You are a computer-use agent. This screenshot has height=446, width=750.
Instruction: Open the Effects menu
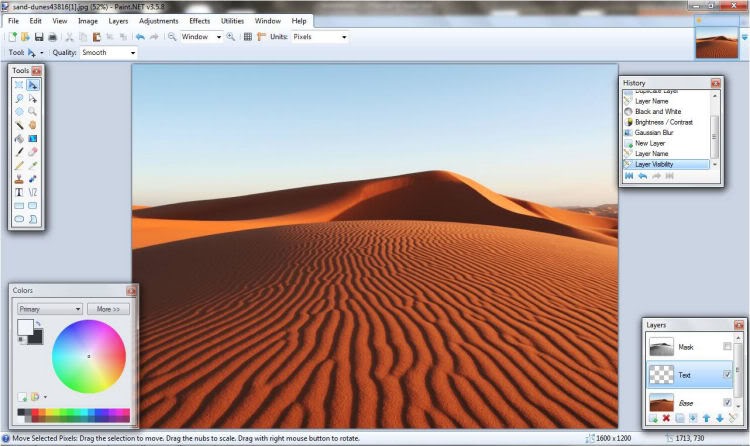pos(199,21)
